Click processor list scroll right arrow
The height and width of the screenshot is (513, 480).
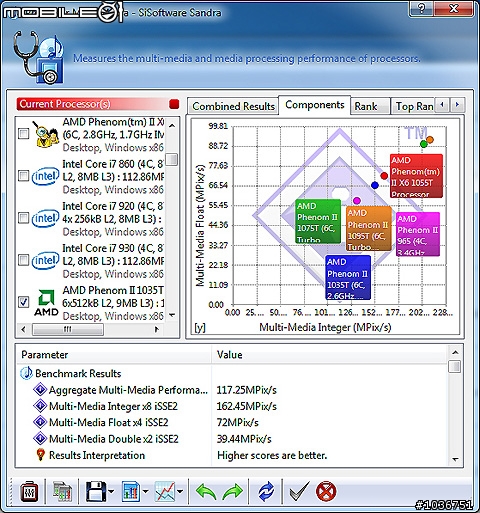coord(156,329)
